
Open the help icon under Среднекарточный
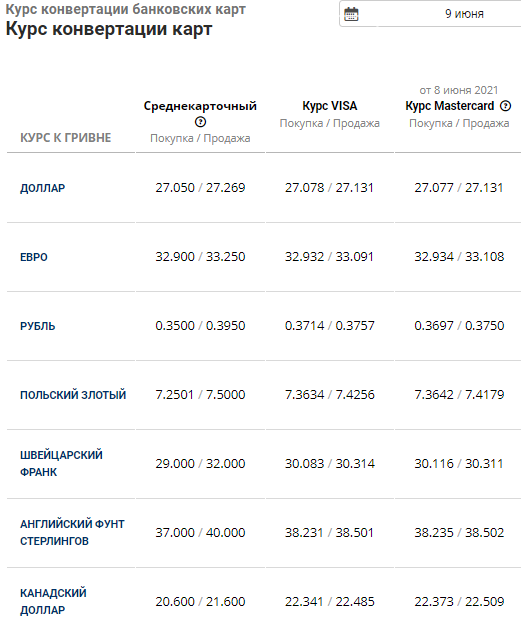[x=200, y=122]
